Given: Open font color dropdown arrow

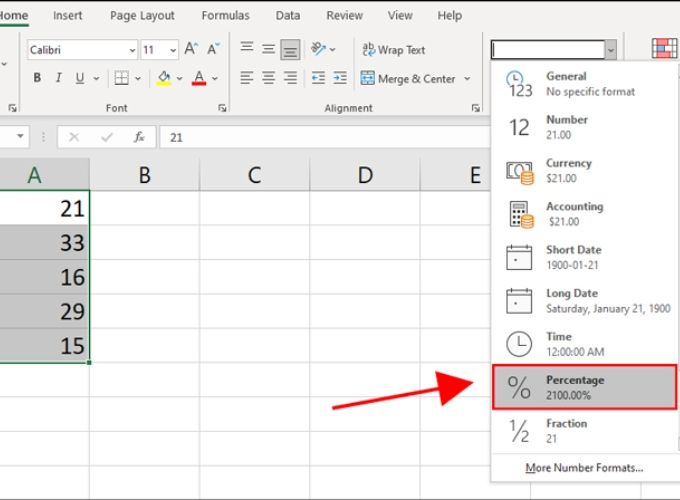Looking at the screenshot, I should 215,78.
